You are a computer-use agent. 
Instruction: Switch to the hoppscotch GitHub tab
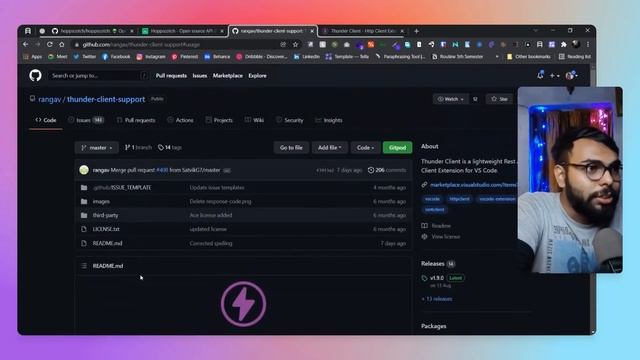pyautogui.click(x=92, y=31)
